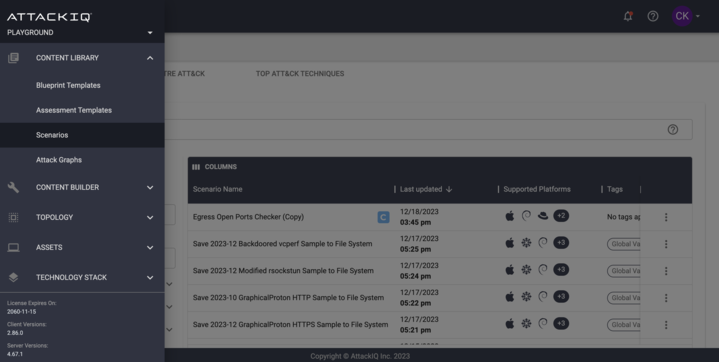Click the search bar help icon
This screenshot has height=362, width=719.
tap(673, 129)
